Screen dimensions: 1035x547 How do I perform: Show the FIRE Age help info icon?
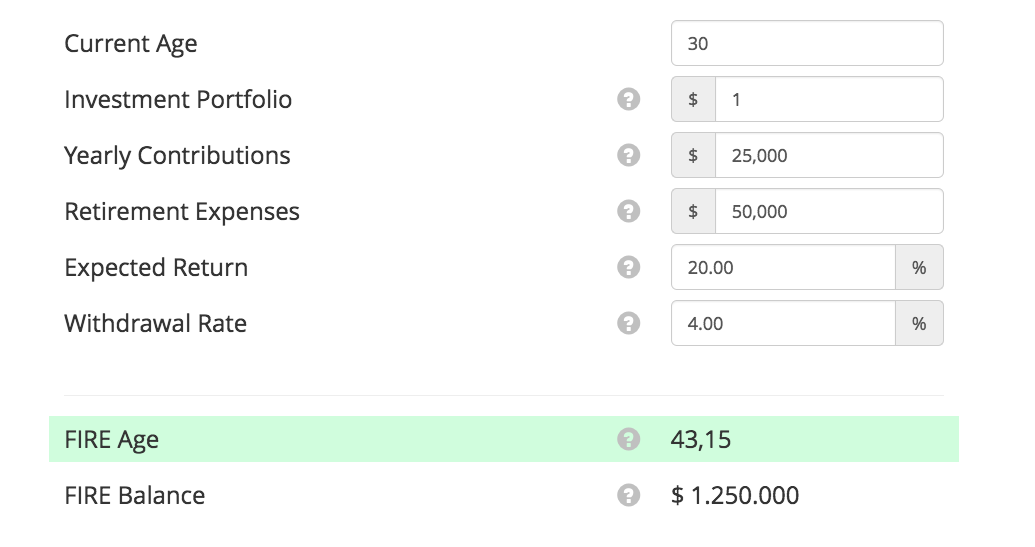point(628,439)
